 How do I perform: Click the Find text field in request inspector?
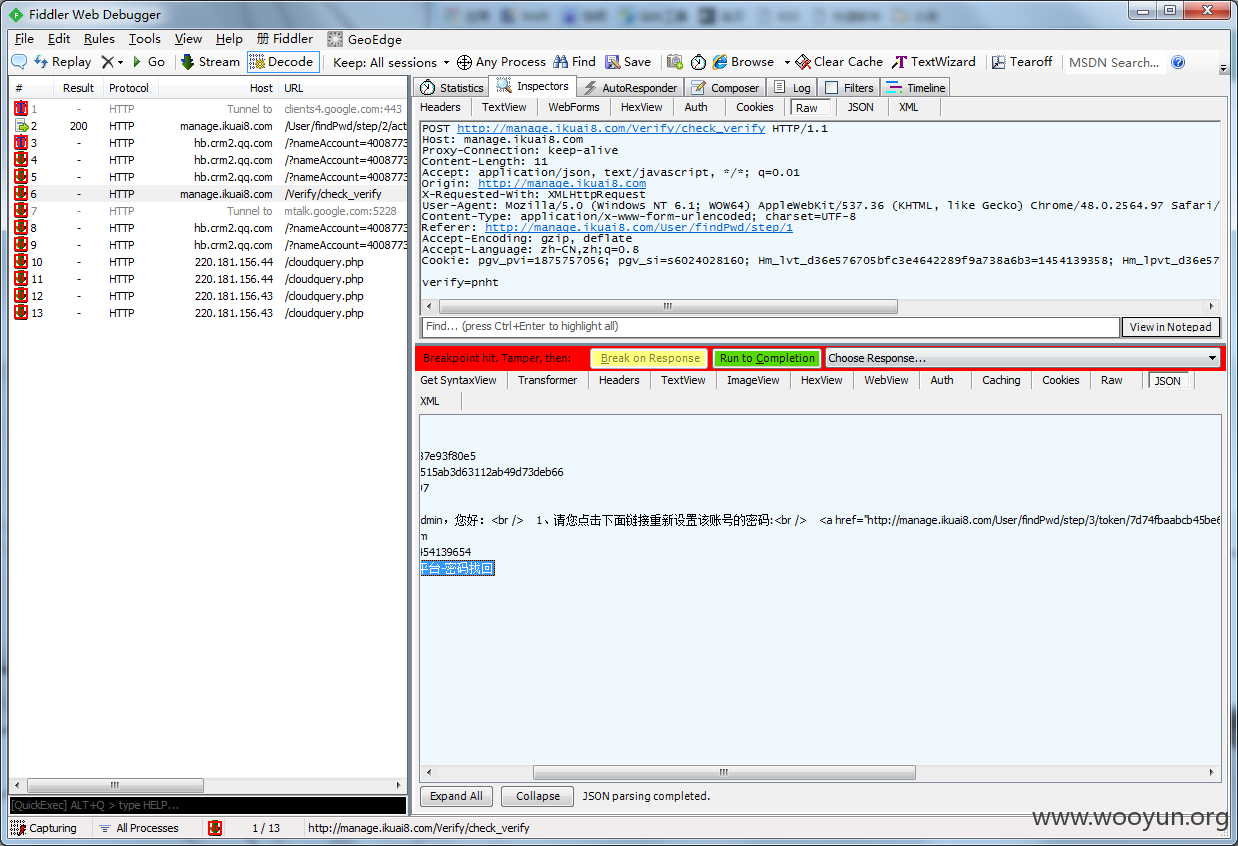(770, 327)
